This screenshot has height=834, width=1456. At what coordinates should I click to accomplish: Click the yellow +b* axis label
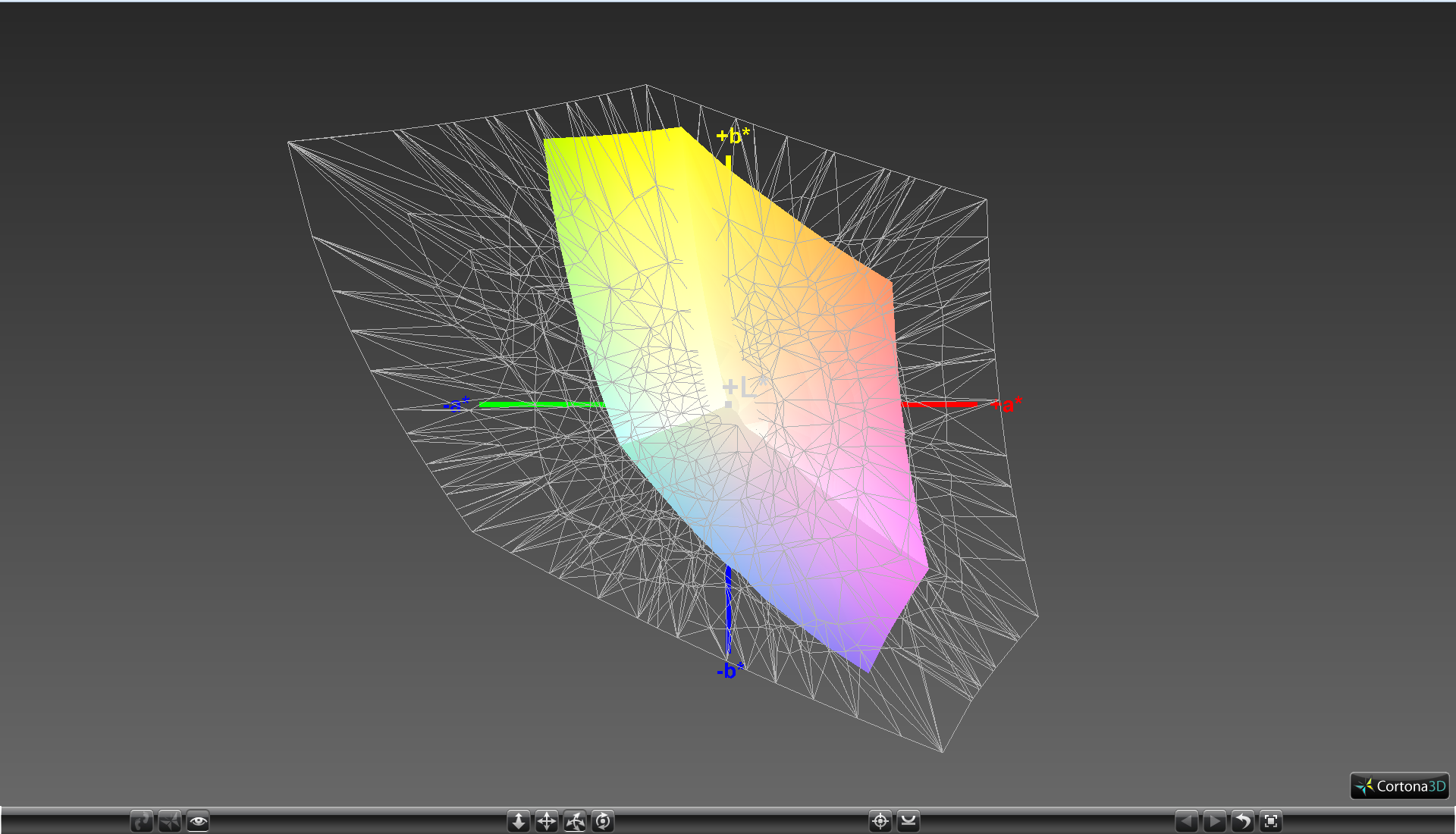click(733, 136)
